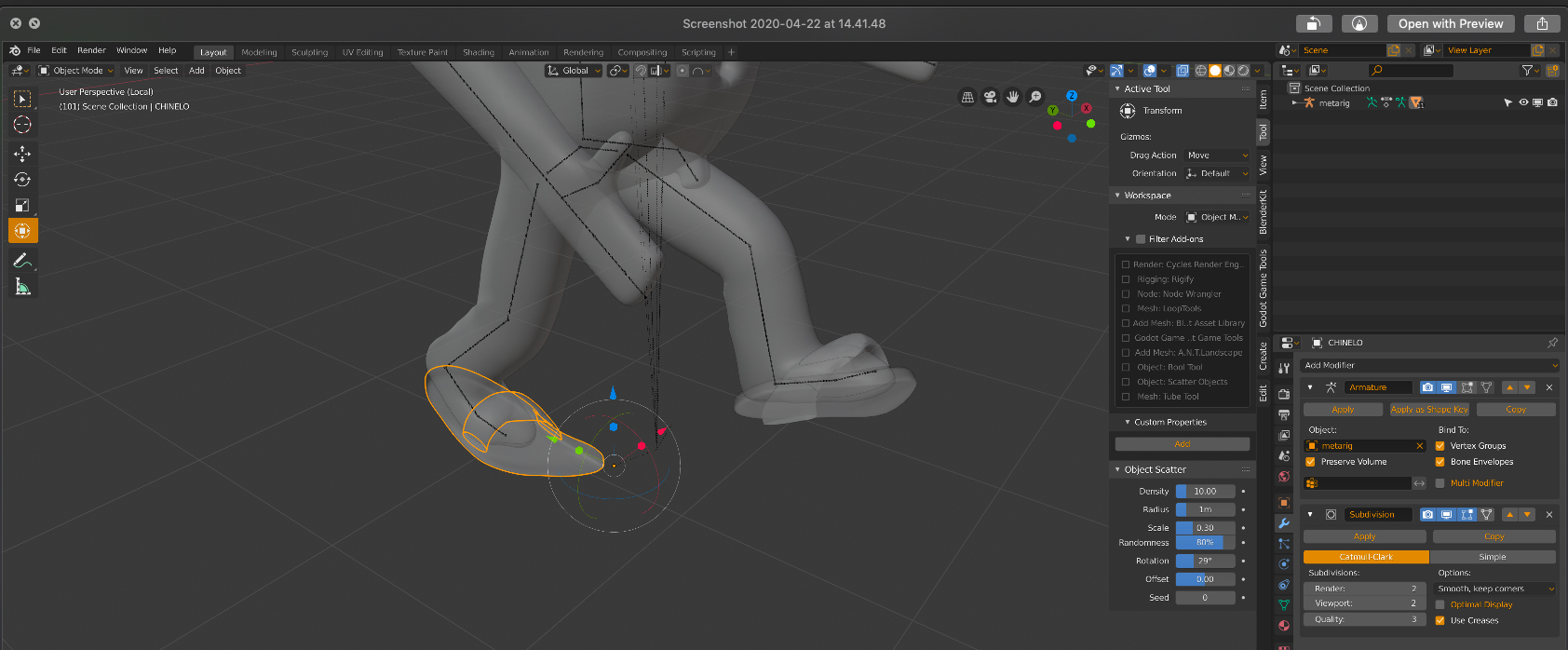The image size is (1568, 650).
Task: Select the Simple subdivision type button
Action: 1493,557
